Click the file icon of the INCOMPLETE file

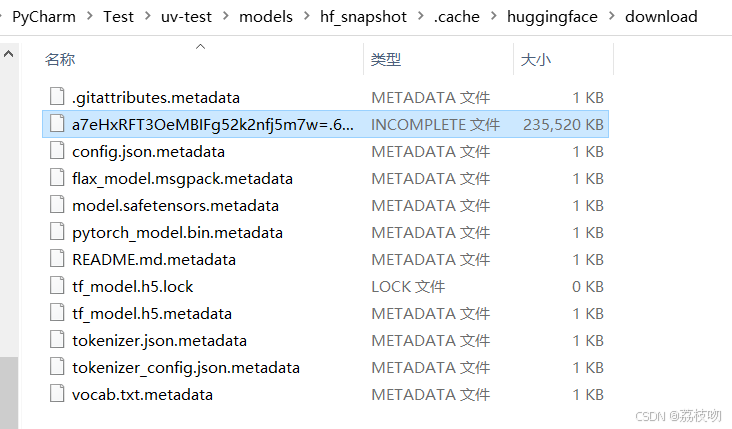(57, 124)
